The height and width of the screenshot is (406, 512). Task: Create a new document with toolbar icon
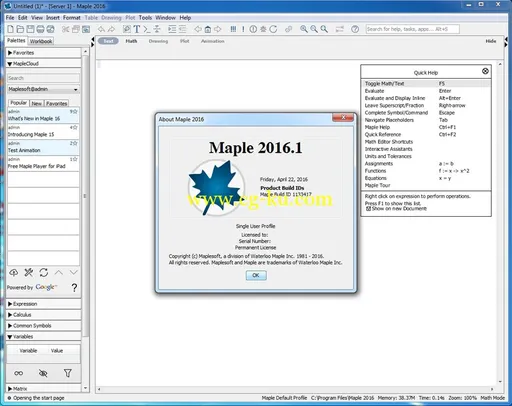11,29
